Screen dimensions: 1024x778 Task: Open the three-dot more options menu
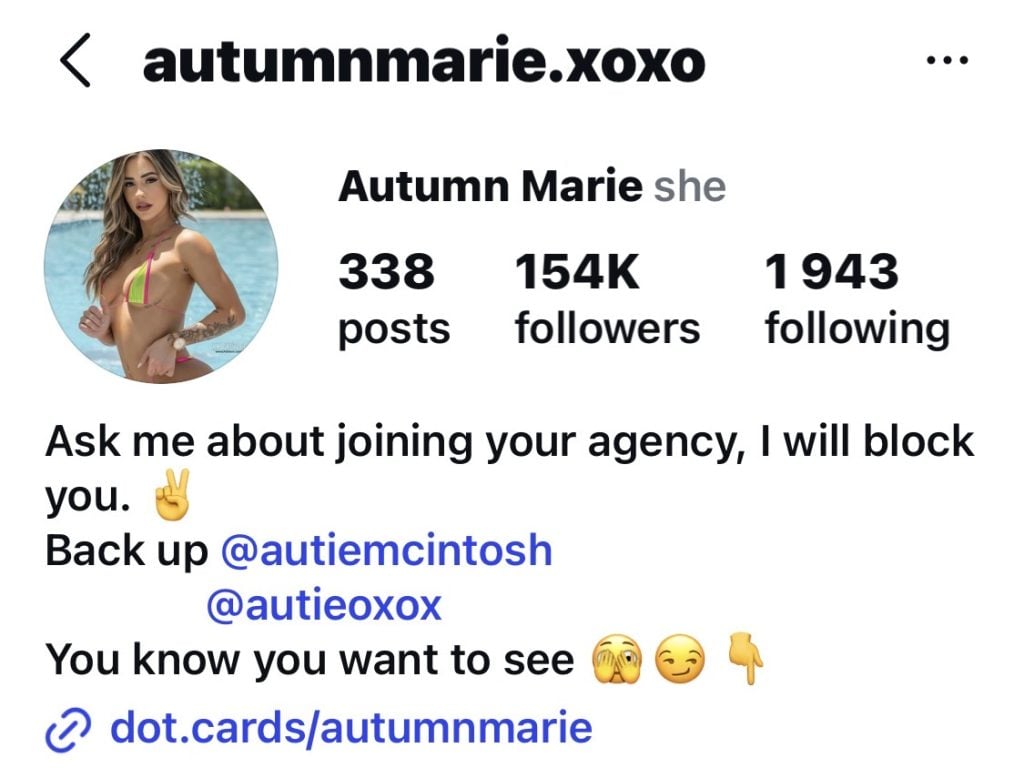[948, 61]
